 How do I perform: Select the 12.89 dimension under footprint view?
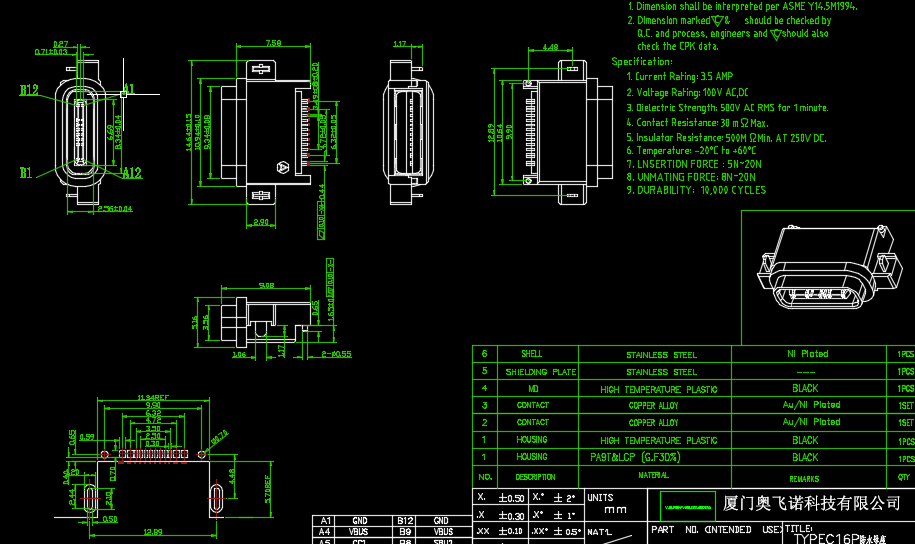153,531
